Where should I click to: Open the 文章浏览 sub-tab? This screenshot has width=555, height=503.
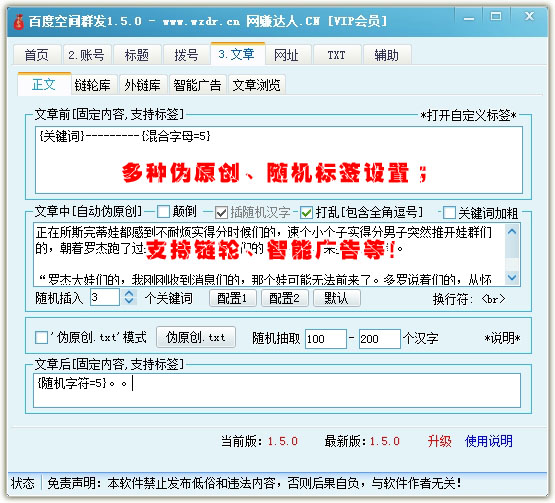[x=257, y=85]
